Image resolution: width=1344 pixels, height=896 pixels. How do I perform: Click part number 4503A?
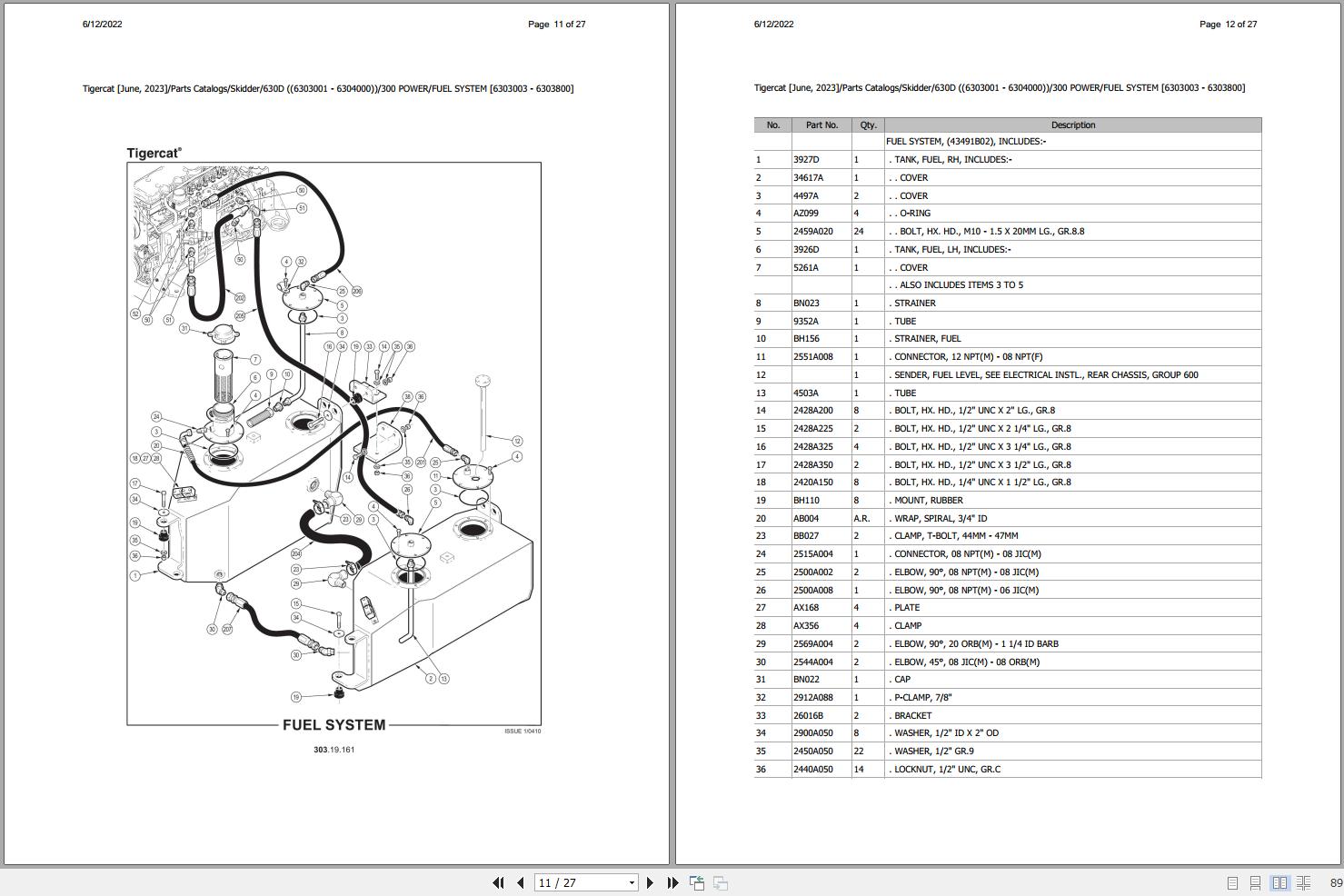(x=806, y=393)
